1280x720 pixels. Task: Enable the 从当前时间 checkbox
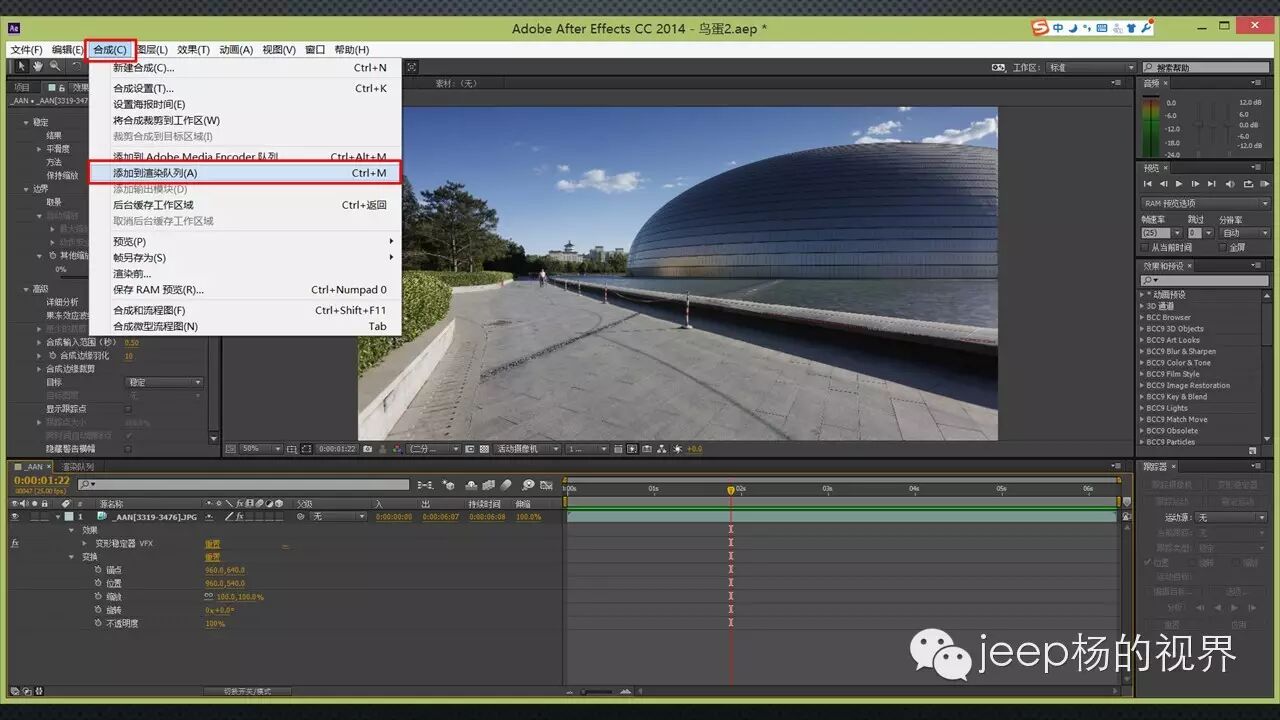click(x=1146, y=247)
